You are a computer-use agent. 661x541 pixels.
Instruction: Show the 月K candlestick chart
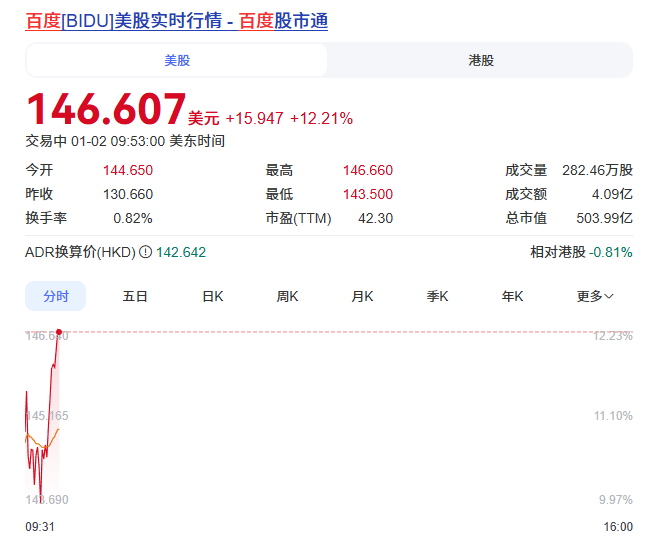(362, 296)
